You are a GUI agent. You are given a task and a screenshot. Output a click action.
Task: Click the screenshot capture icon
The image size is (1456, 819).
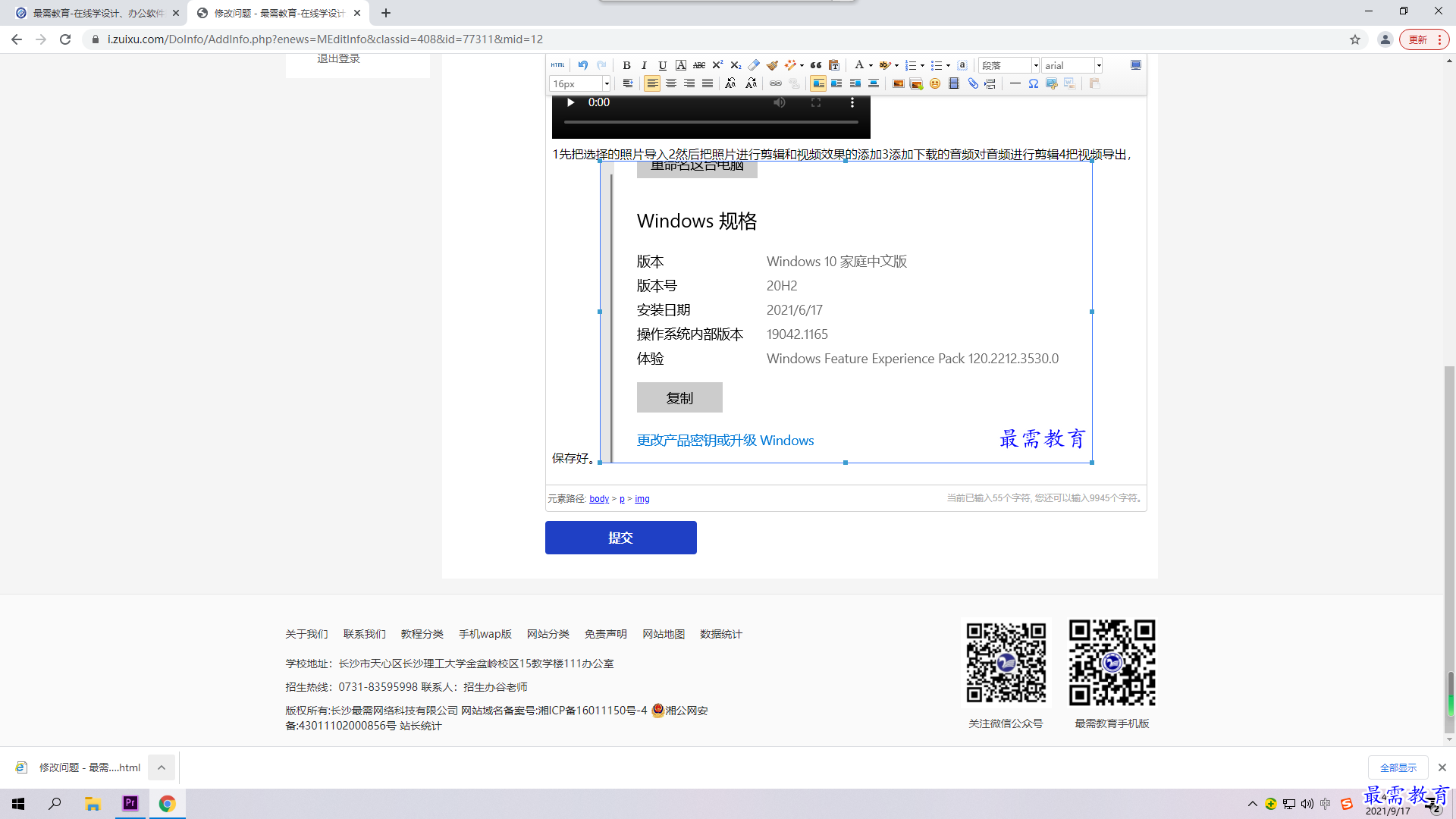coord(1052,83)
